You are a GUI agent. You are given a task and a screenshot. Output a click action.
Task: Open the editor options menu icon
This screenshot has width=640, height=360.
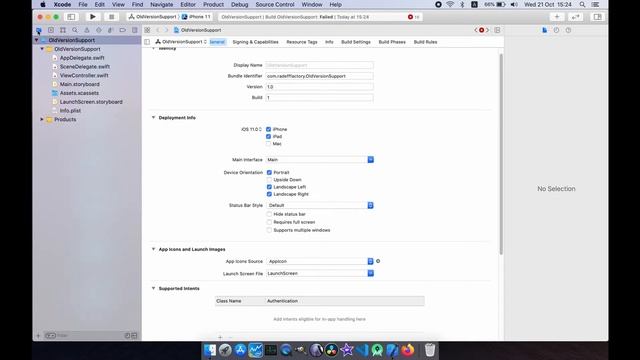pos(497,30)
